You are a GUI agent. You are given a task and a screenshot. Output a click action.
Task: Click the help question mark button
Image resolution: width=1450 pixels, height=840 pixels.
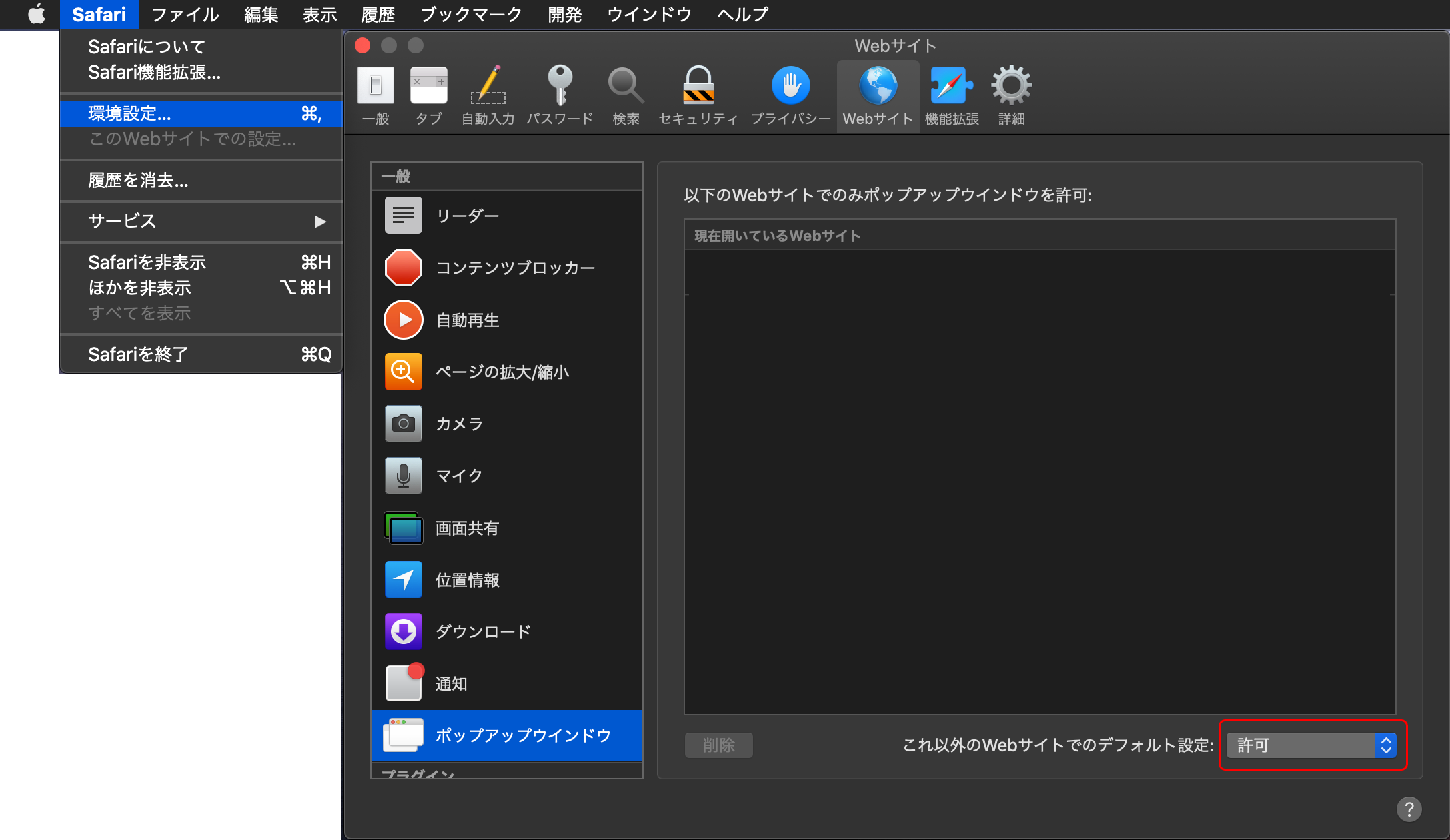(x=1409, y=809)
